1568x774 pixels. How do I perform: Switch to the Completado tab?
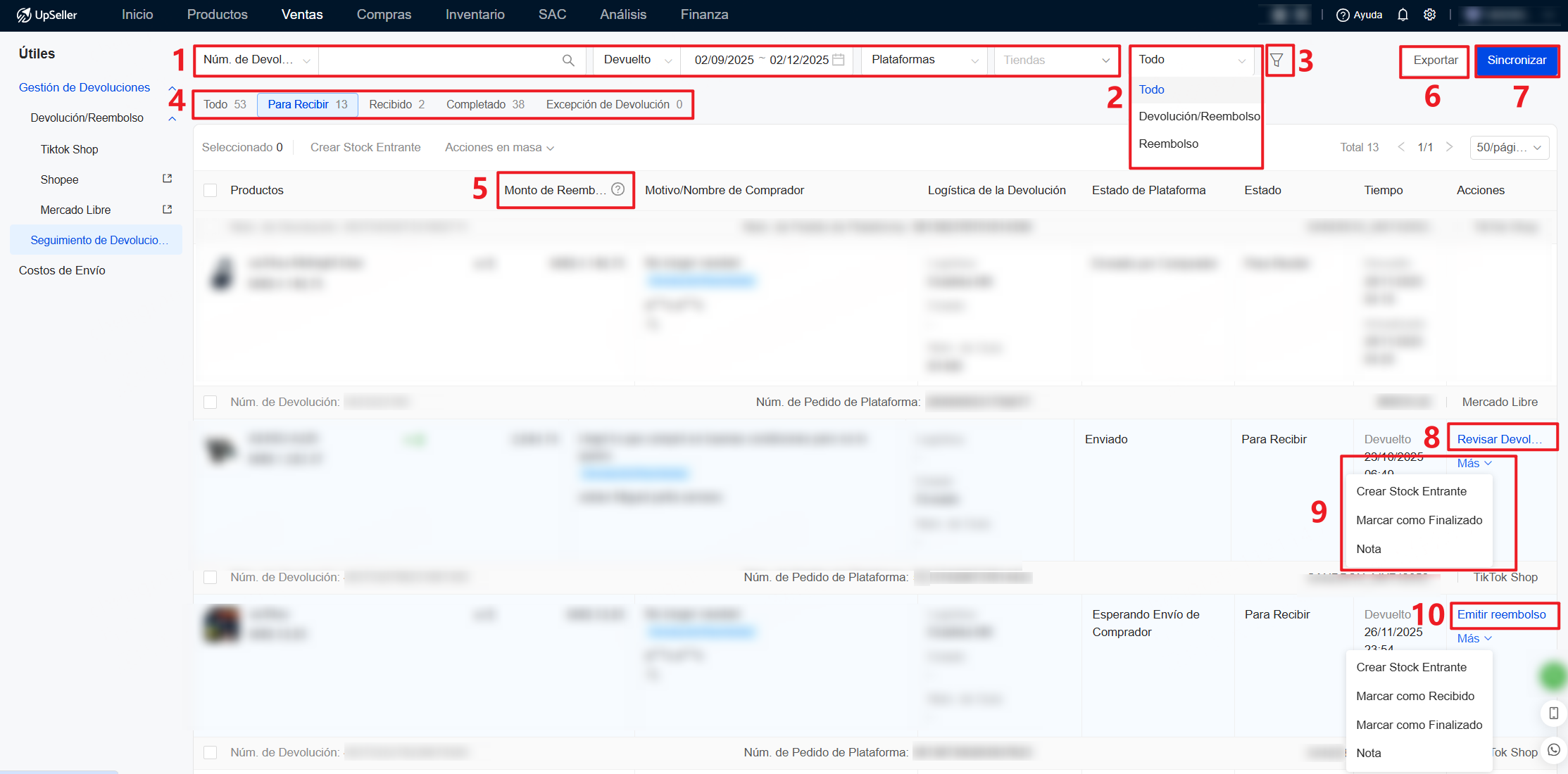[x=485, y=104]
